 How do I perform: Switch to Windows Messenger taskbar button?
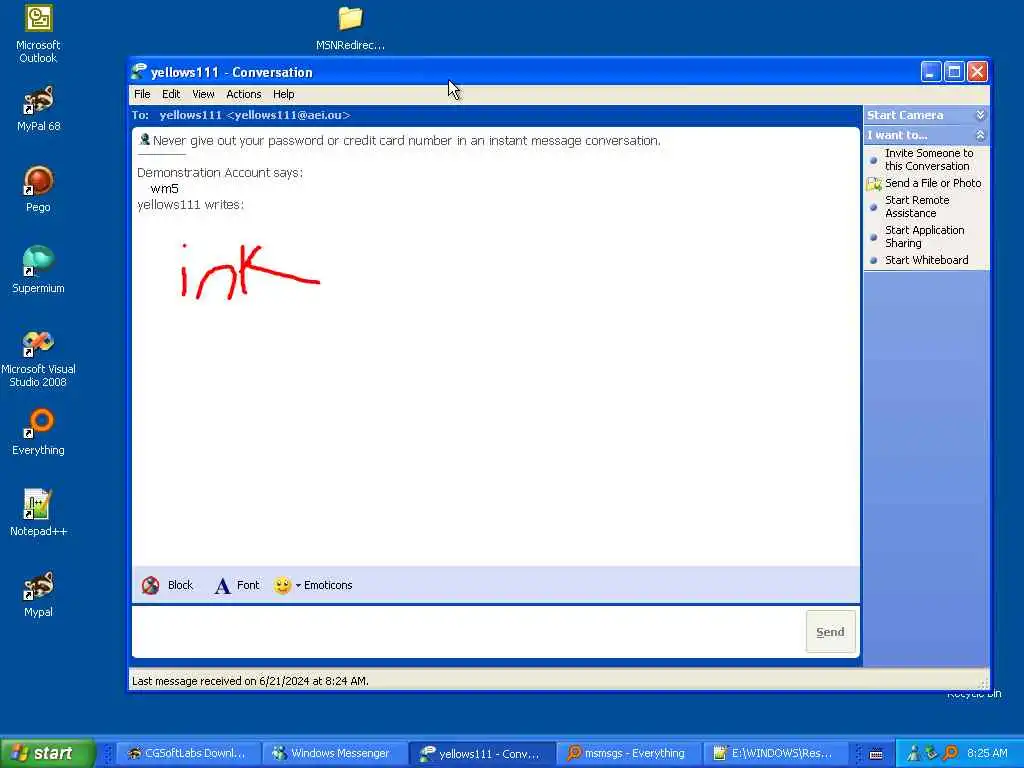coord(334,753)
